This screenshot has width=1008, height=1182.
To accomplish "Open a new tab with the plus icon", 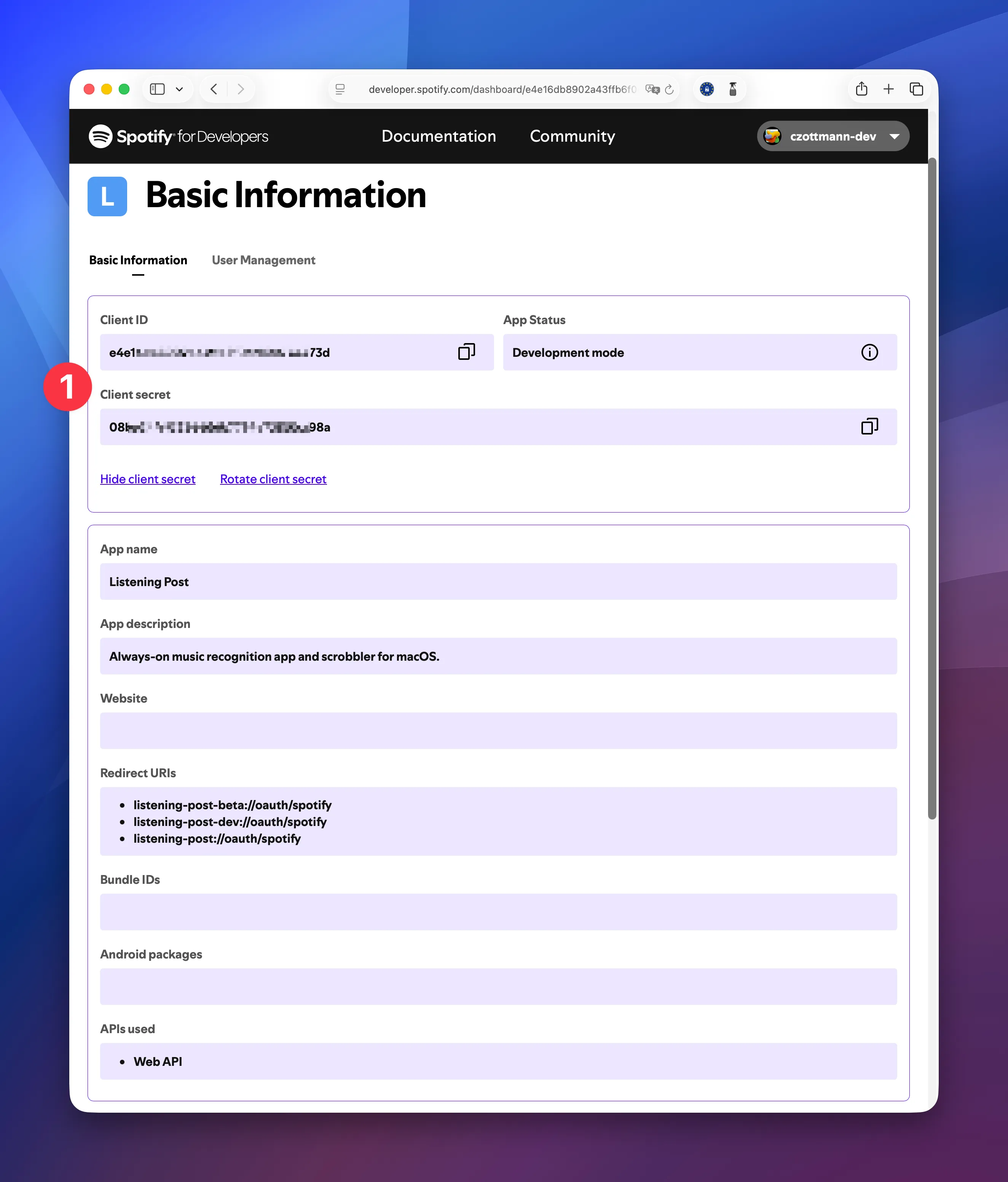I will tap(889, 89).
